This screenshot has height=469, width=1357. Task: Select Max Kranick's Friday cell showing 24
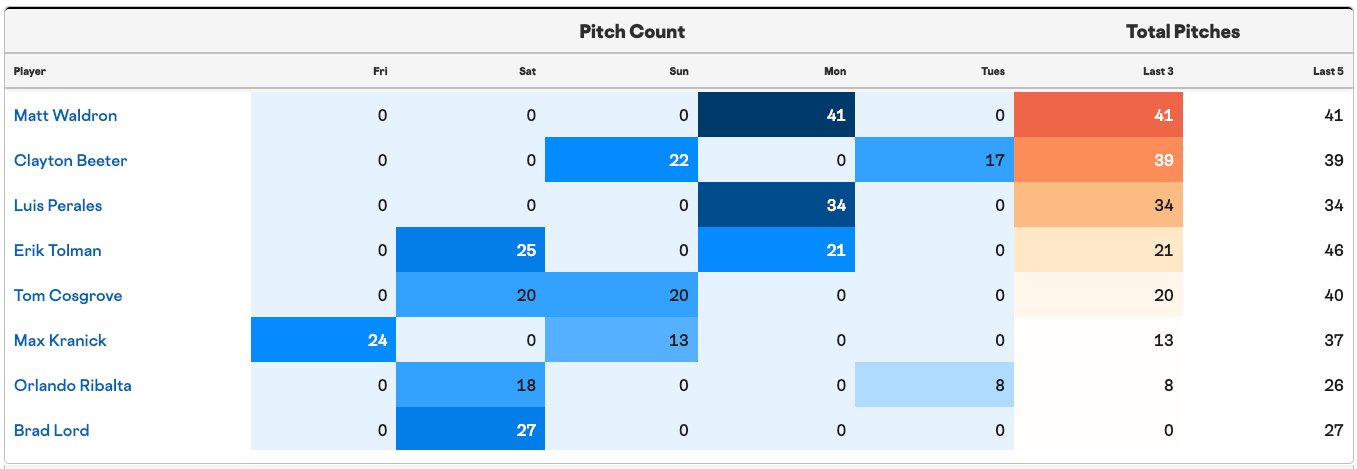pos(324,340)
